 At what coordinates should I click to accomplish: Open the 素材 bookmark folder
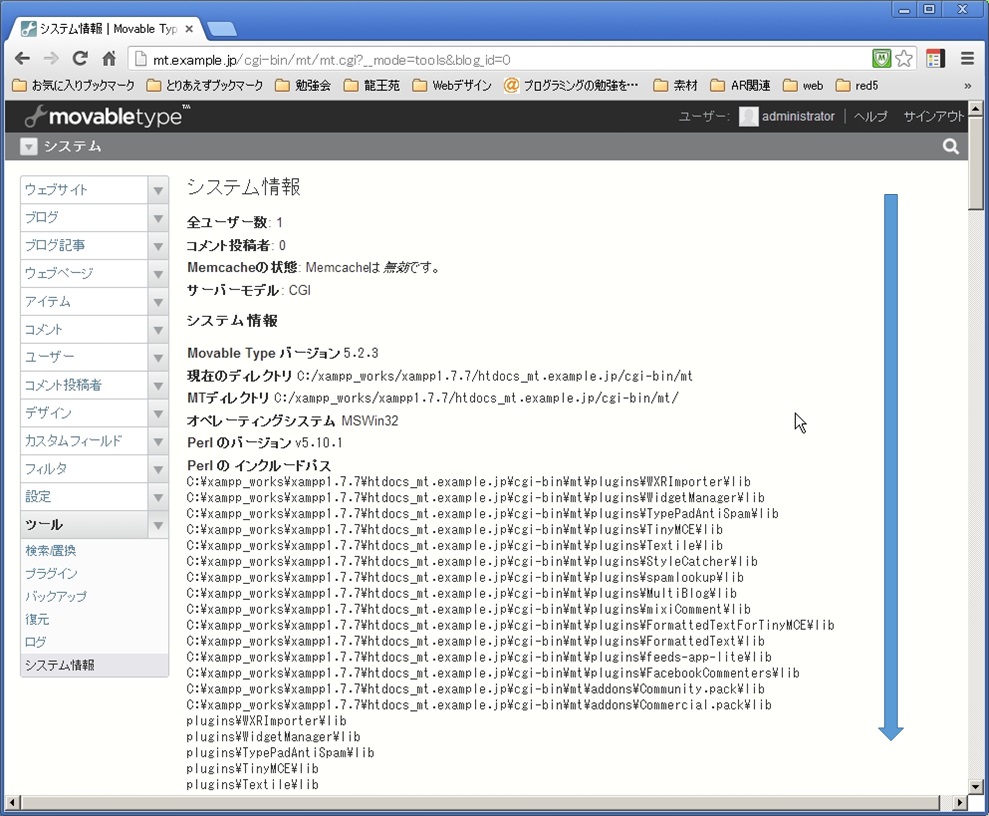(676, 85)
